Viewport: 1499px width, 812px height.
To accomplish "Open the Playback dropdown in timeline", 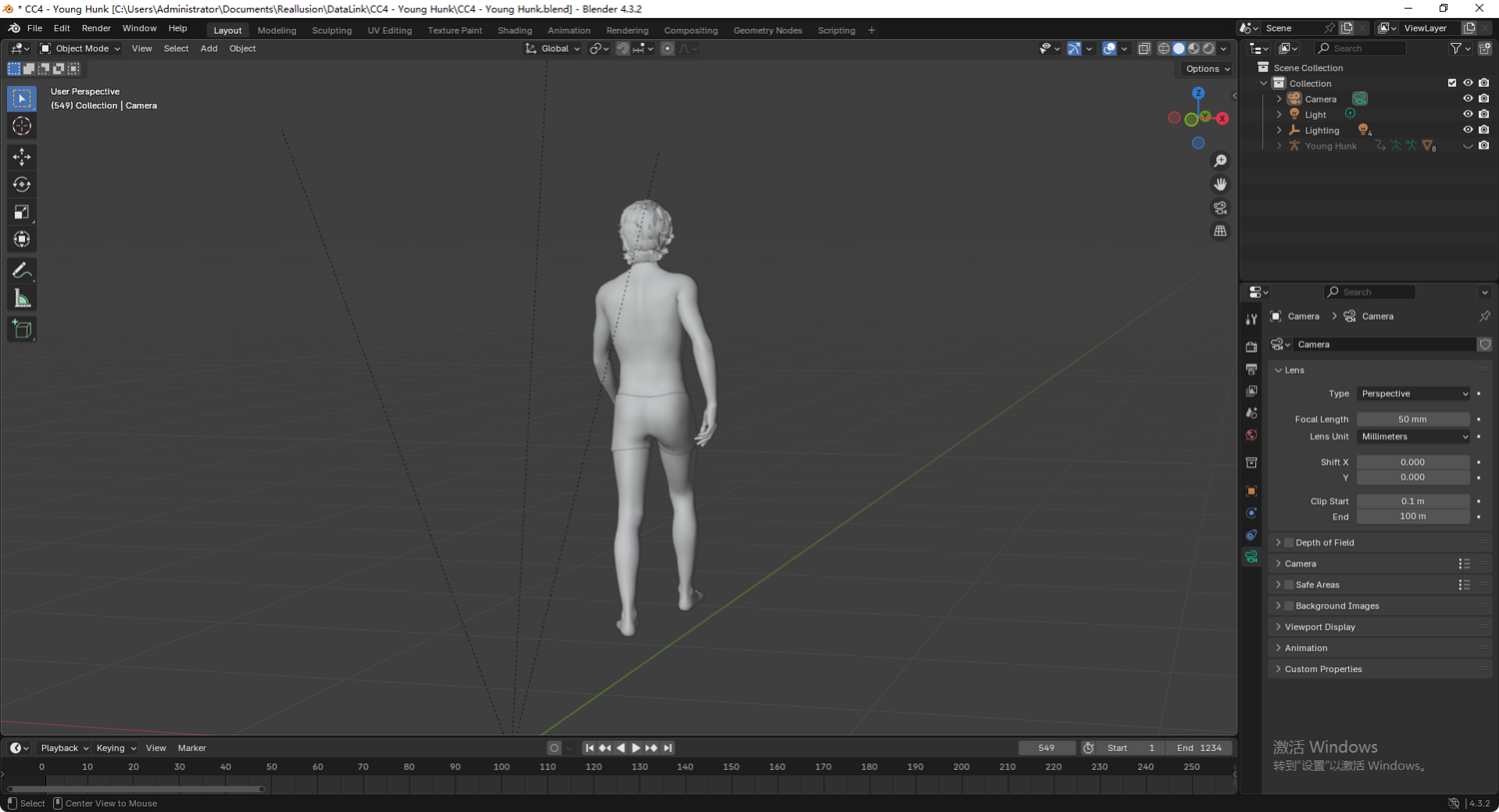I will click(x=64, y=748).
